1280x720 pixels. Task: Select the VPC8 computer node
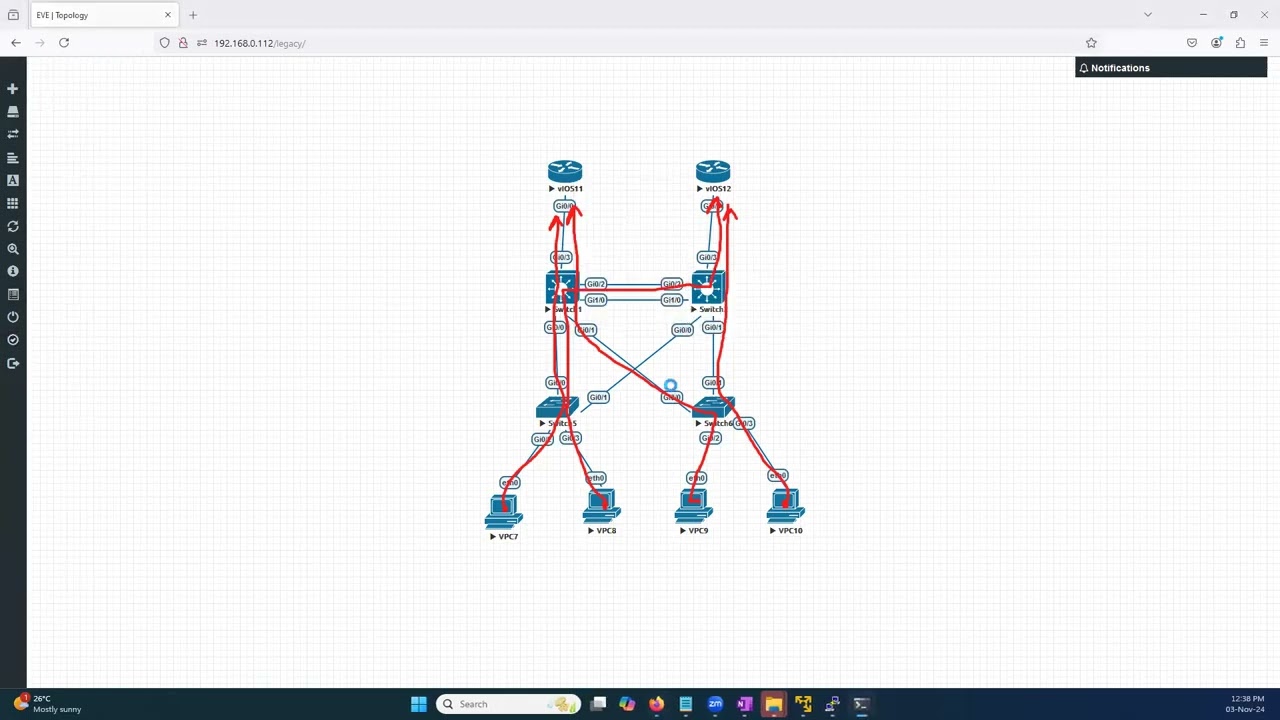[x=602, y=506]
